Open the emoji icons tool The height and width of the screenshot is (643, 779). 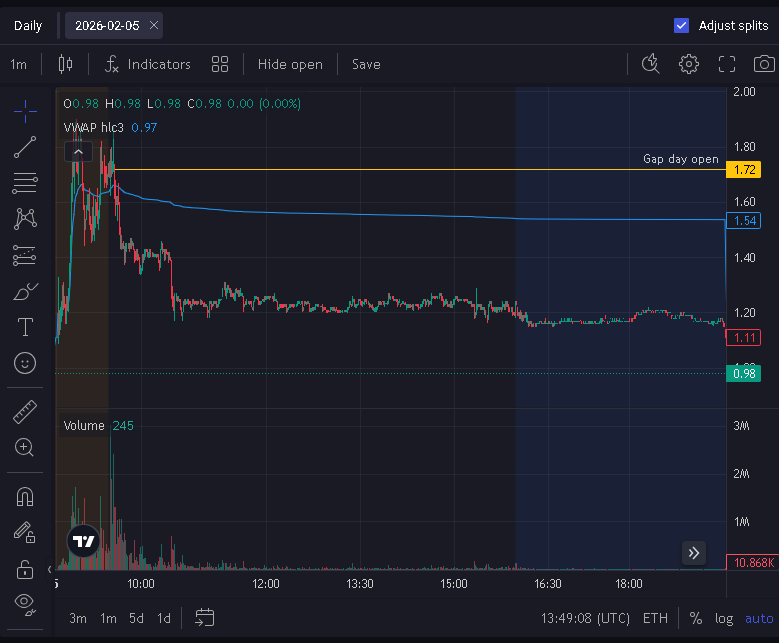(25, 363)
